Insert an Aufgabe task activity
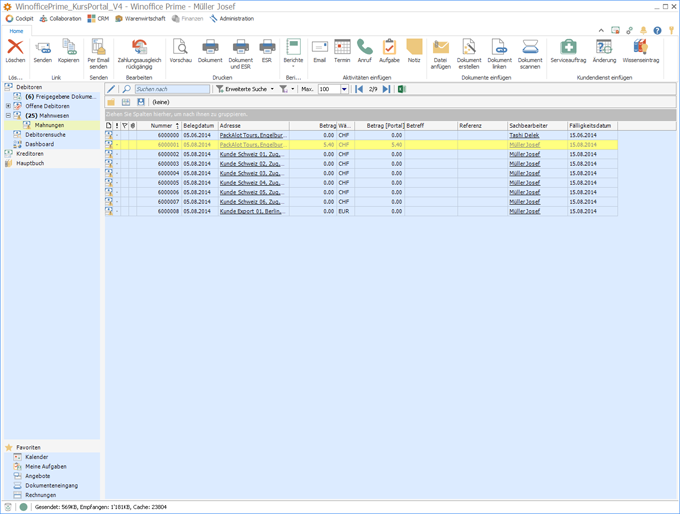This screenshot has height=514, width=680. 389,47
